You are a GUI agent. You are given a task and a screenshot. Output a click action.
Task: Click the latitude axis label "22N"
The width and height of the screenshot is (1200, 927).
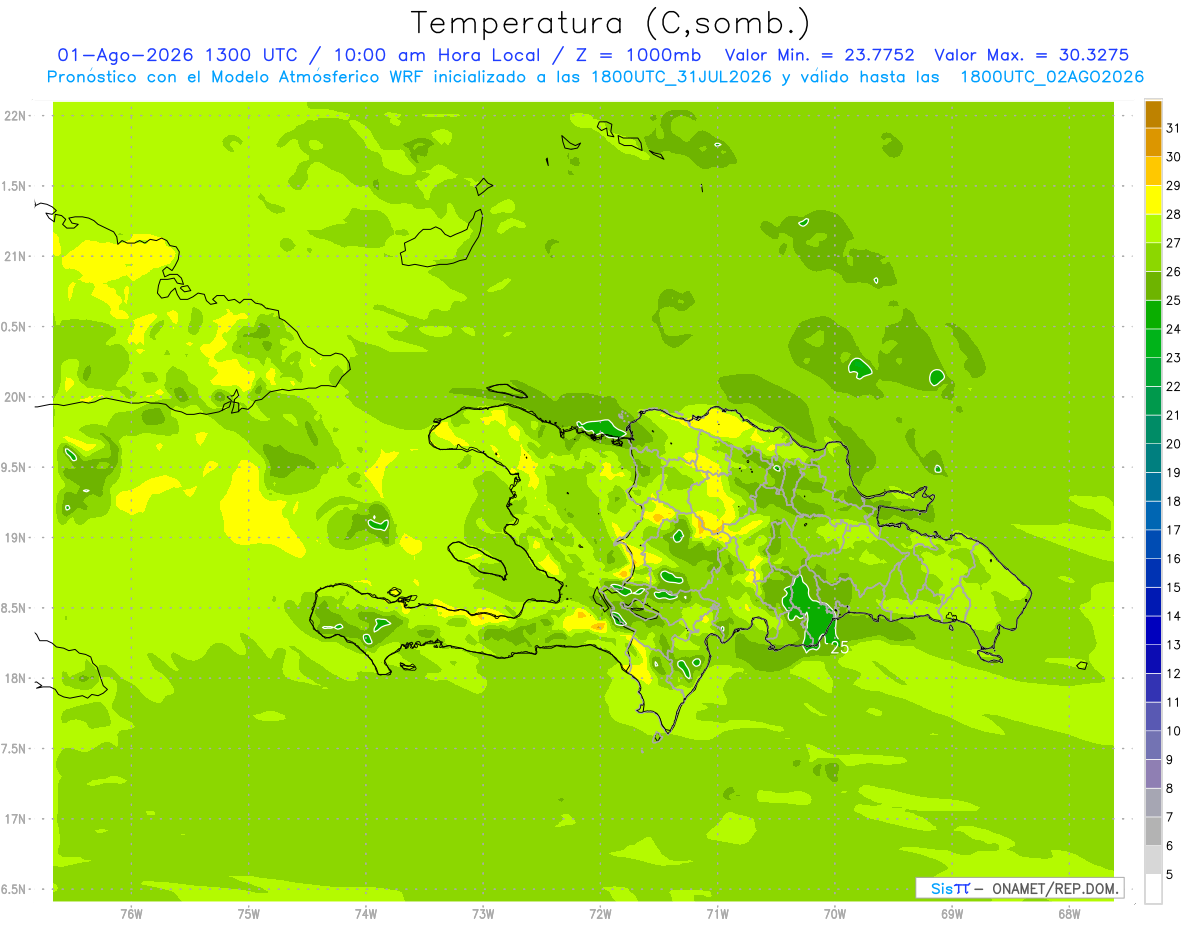17,116
